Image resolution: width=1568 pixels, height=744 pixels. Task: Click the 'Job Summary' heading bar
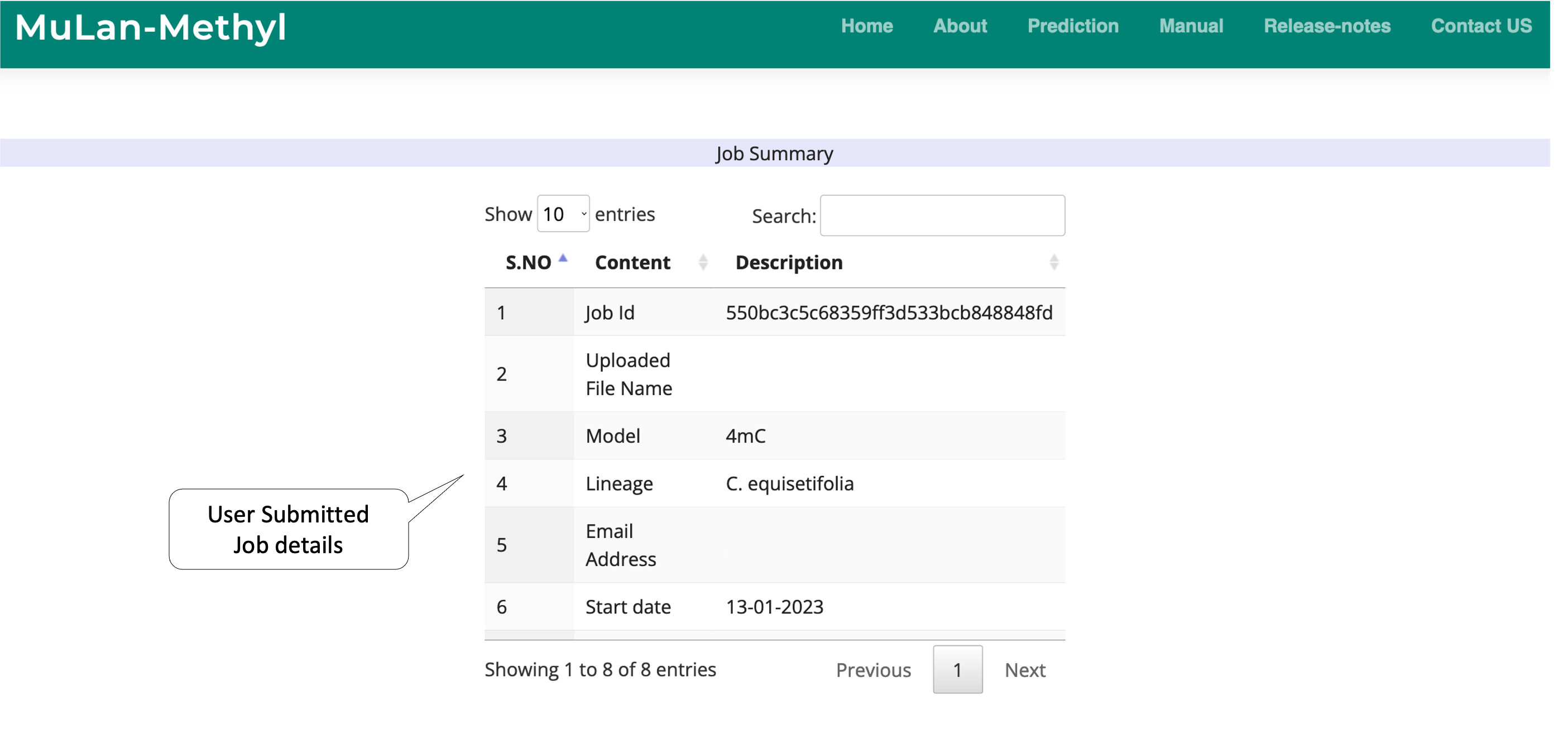coord(775,153)
